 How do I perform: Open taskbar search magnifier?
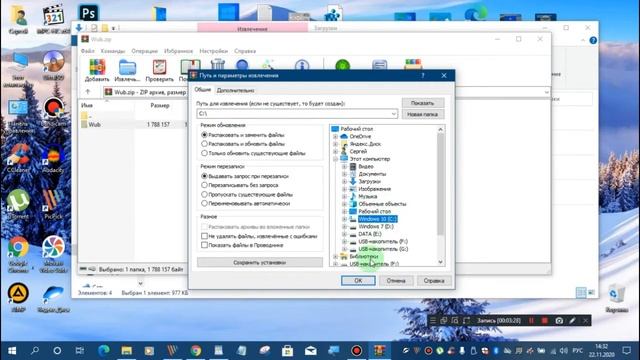click(x=35, y=351)
